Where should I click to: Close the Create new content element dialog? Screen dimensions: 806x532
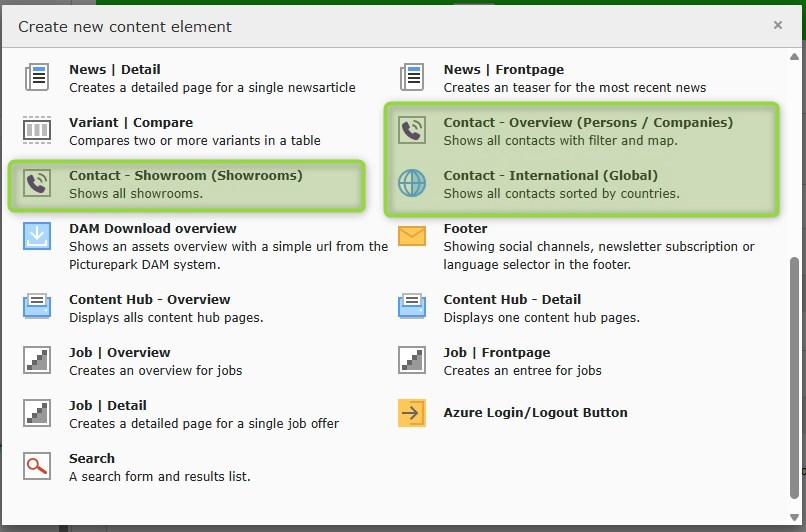pyautogui.click(x=778, y=26)
